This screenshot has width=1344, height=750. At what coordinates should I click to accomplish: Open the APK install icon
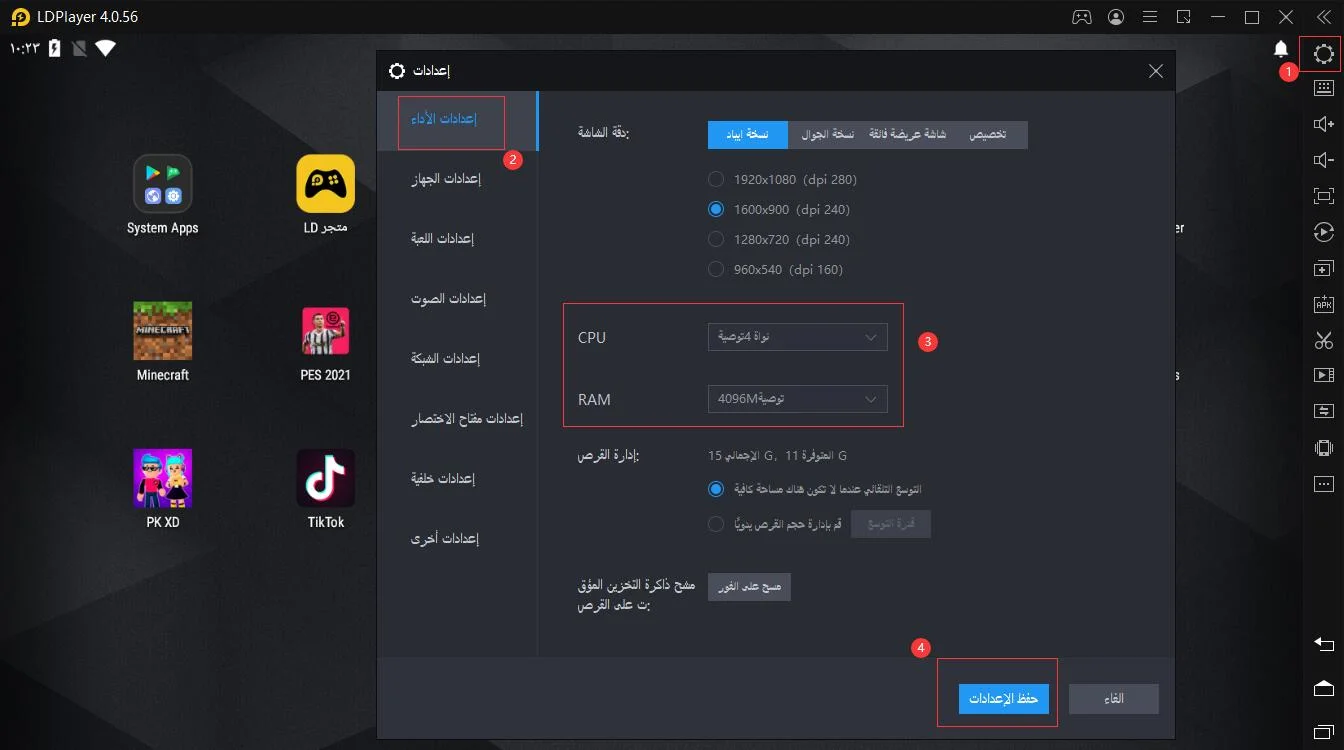[1323, 304]
